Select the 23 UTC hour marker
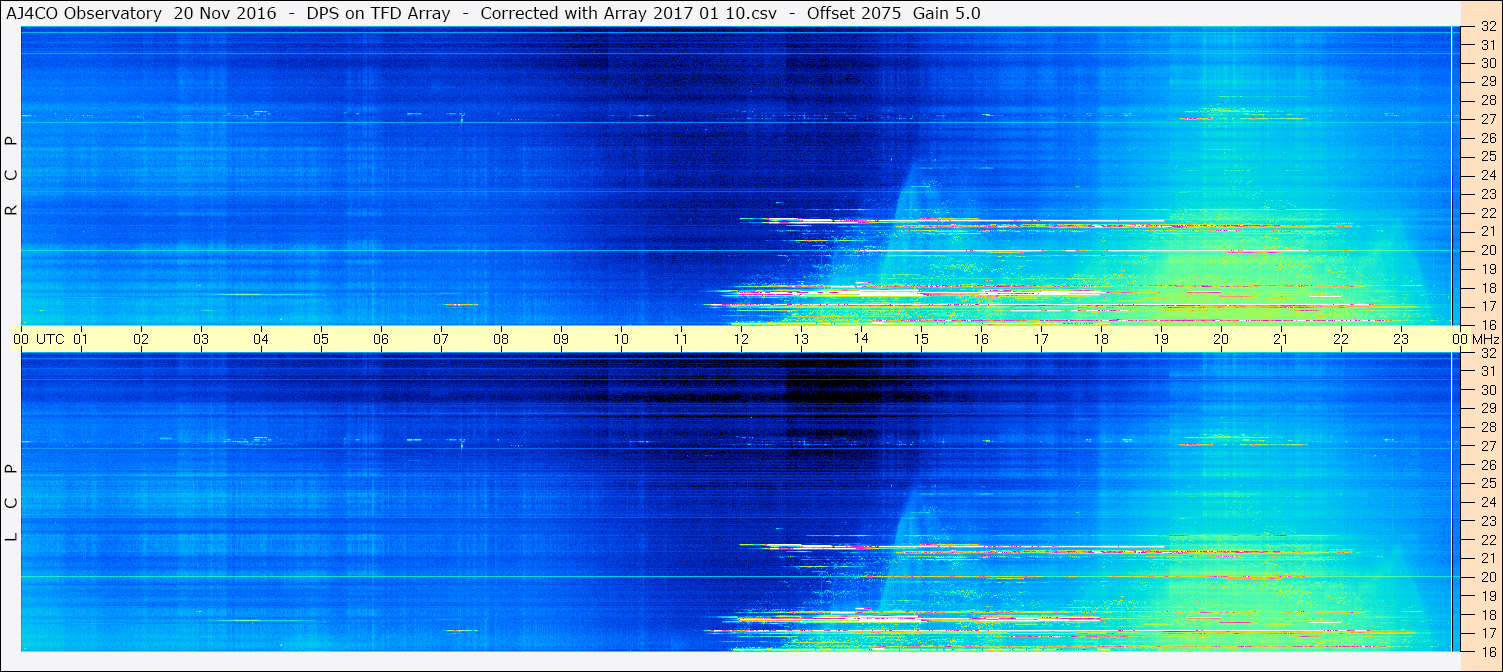This screenshot has width=1503, height=672. tap(1401, 339)
